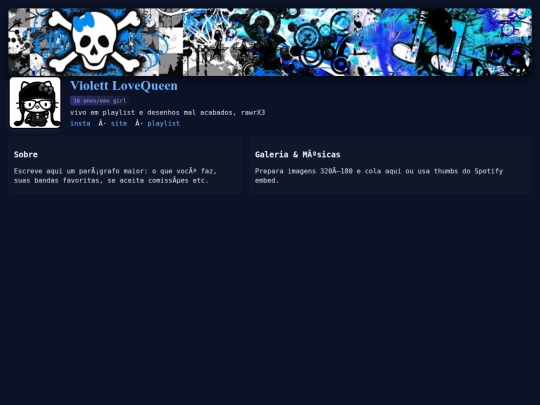Screen dimensions: 540x405
Task: Select the Violett LoveQueen profile name
Action: click(x=124, y=86)
